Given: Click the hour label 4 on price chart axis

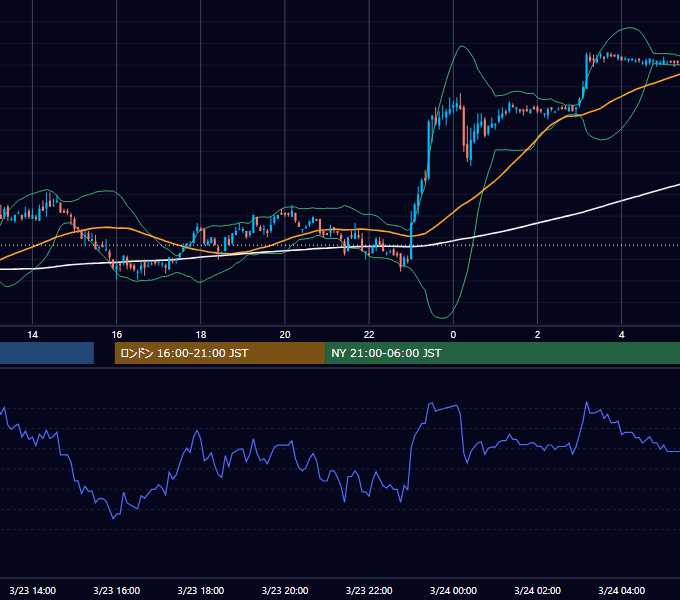Looking at the screenshot, I should click(621, 335).
